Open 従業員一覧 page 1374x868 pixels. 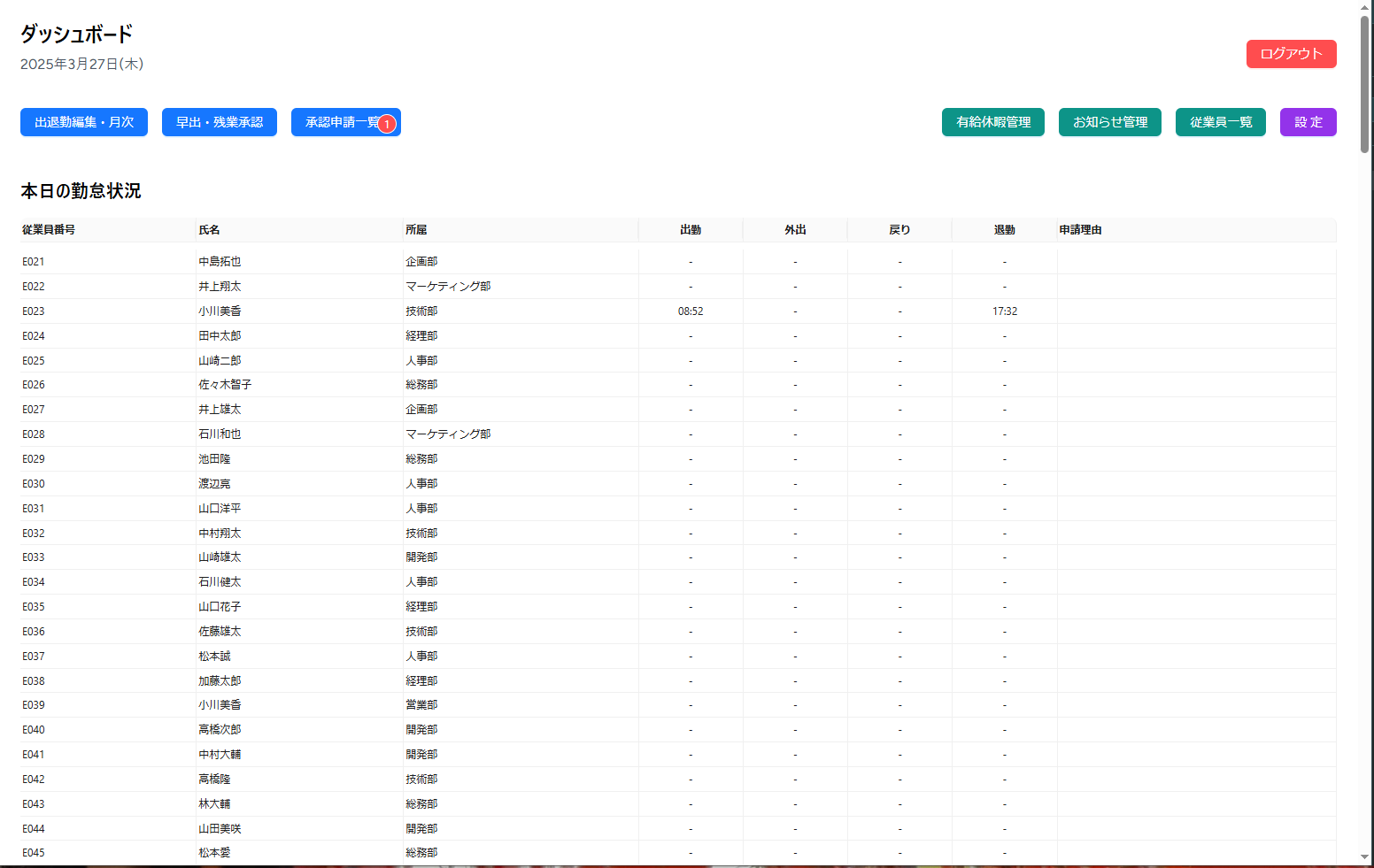pyautogui.click(x=1220, y=122)
